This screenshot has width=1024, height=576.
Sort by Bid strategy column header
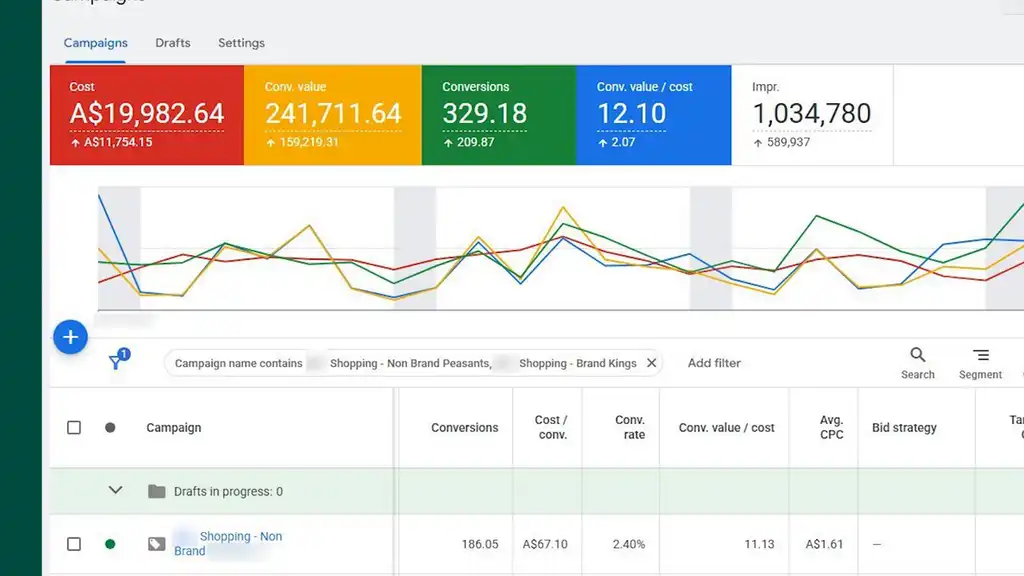tap(904, 428)
